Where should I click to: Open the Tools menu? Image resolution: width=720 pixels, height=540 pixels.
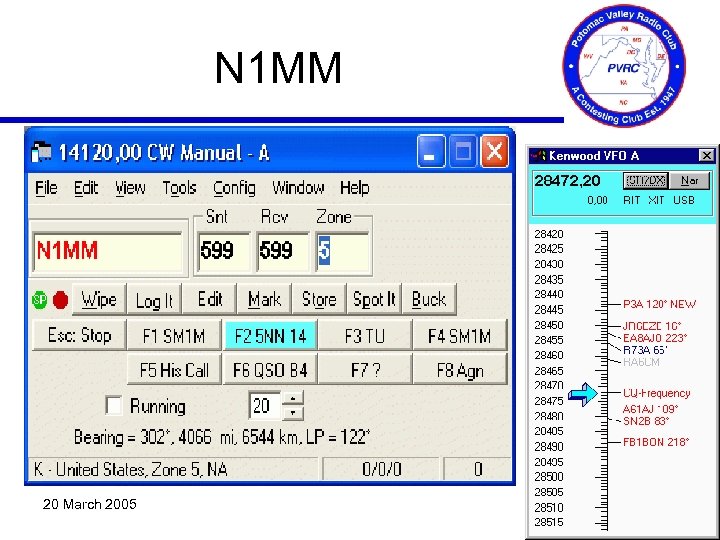pos(179,188)
